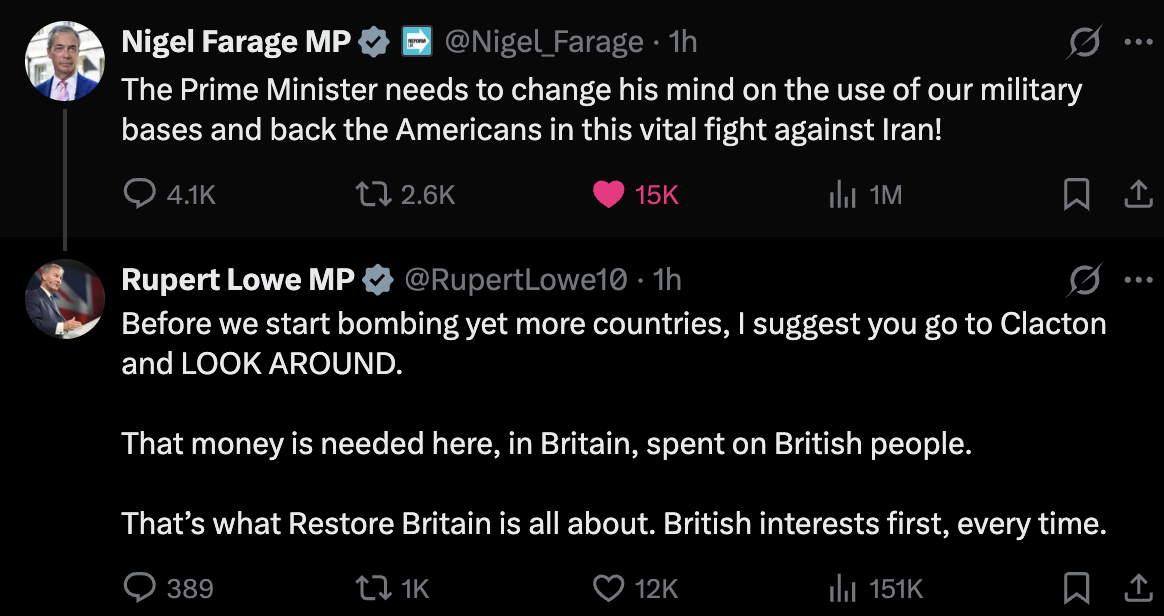The height and width of the screenshot is (616, 1164).
Task: Like Rupert Lowe's post
Action: click(x=608, y=587)
